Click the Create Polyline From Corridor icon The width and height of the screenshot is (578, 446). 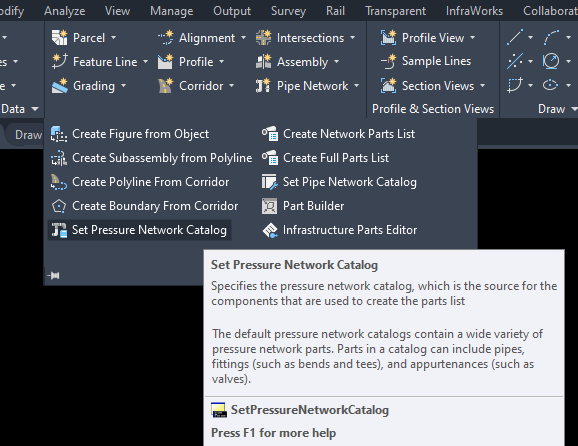click(x=59, y=182)
